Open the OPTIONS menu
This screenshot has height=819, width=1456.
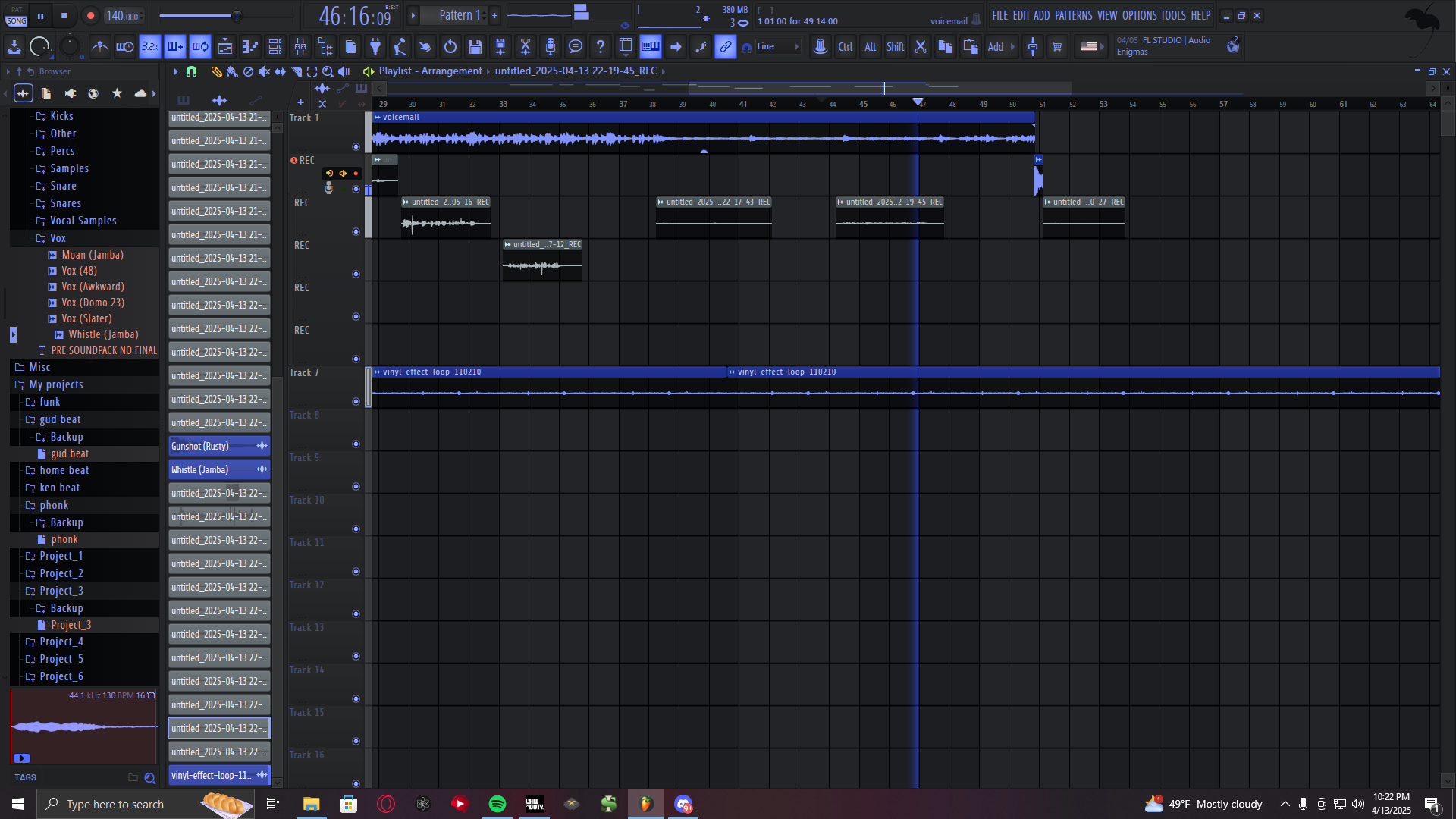(1139, 15)
